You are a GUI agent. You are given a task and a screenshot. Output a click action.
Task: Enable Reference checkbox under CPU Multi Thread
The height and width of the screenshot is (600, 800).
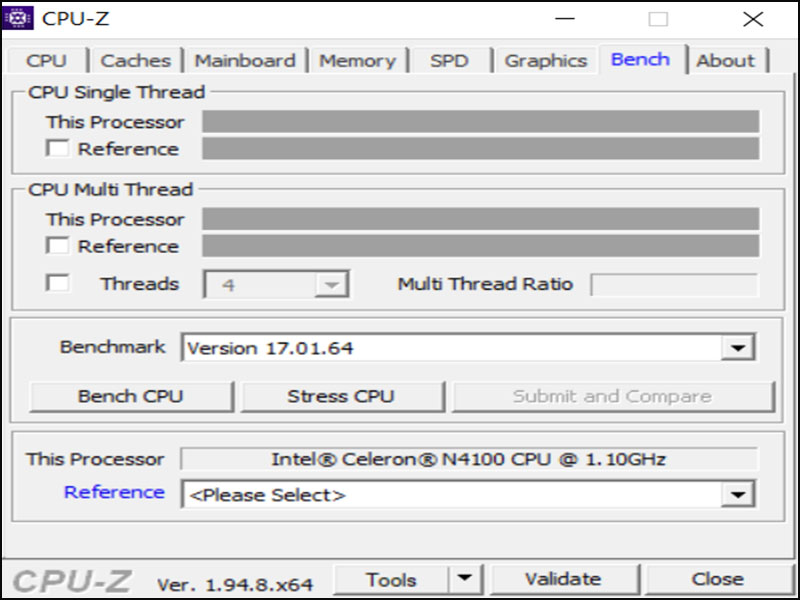57,245
